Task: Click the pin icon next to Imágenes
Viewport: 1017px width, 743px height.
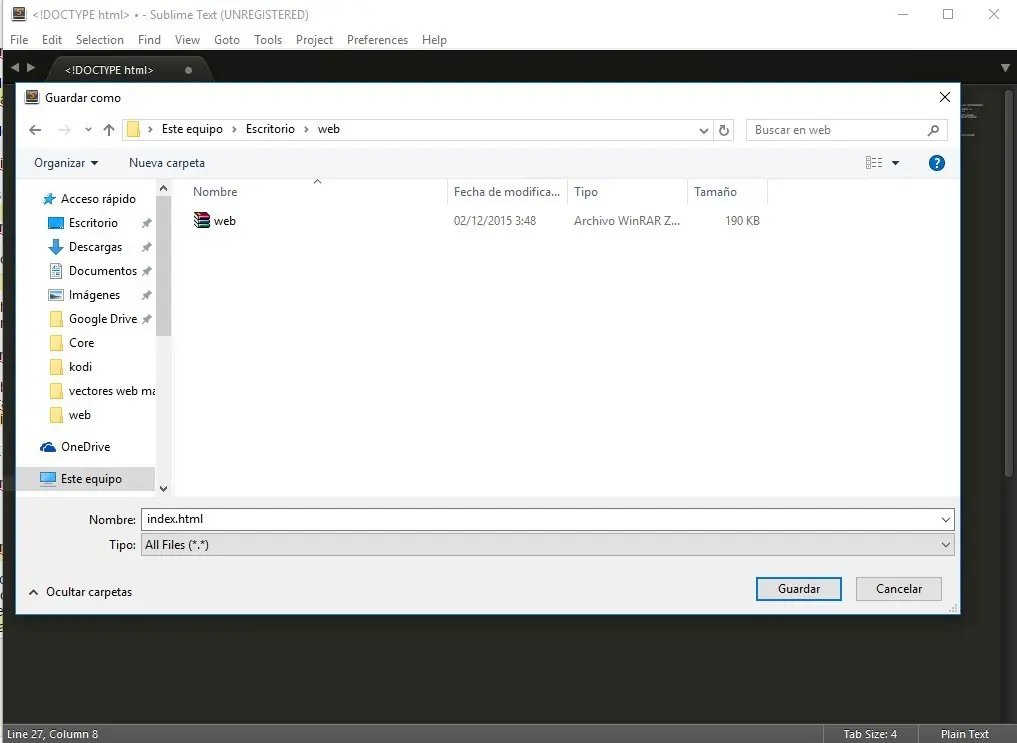Action: coord(147,295)
